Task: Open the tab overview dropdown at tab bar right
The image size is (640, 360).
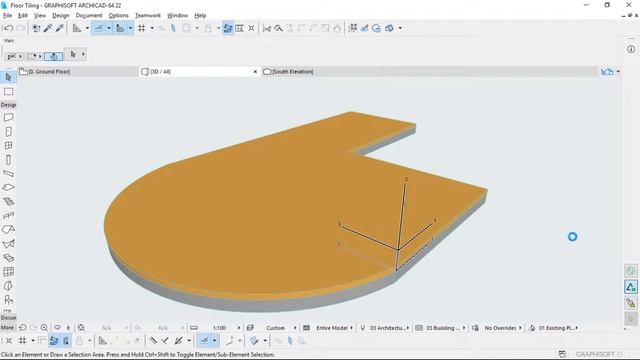Action: 618,72
